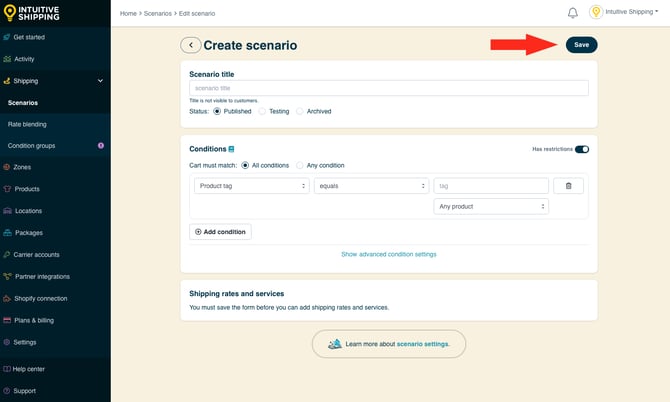Click into the scenario title field
This screenshot has height=402, width=670.
pyautogui.click(x=389, y=88)
